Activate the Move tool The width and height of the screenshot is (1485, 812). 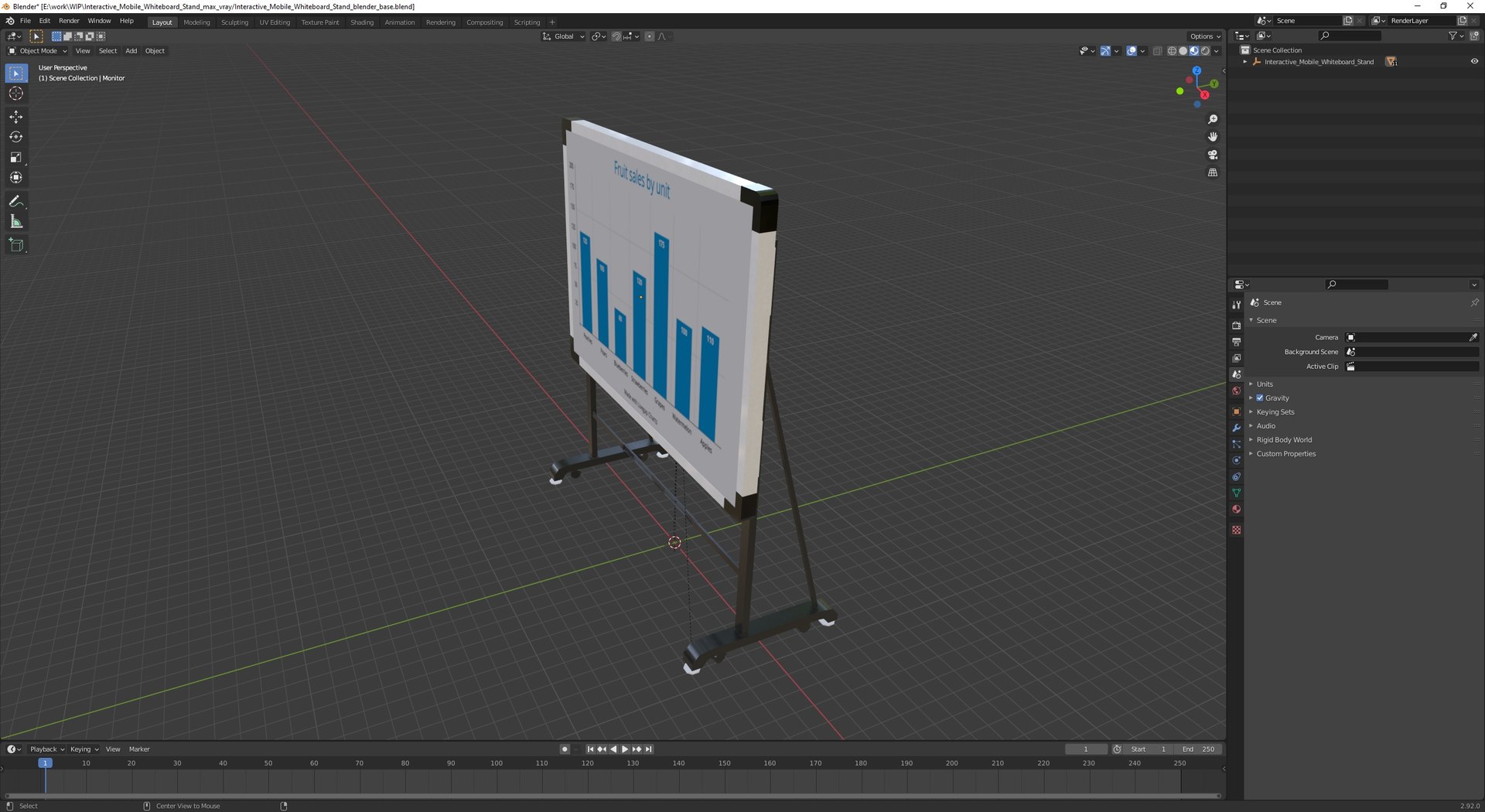pos(16,117)
